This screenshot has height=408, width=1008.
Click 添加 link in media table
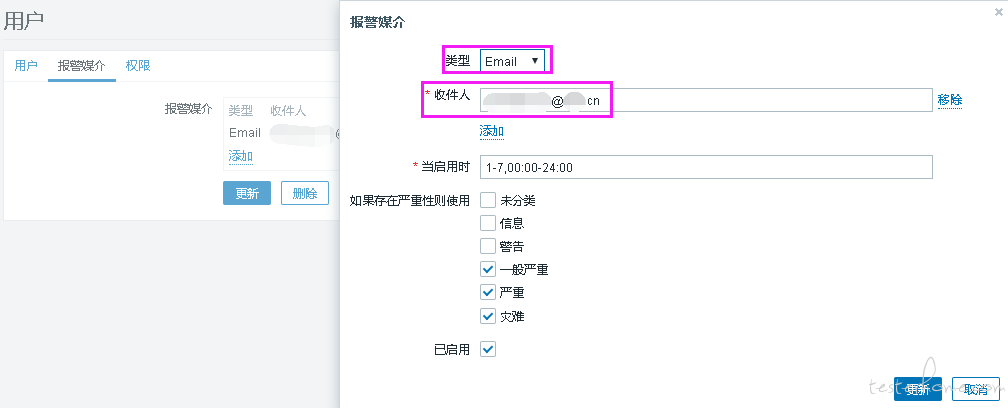click(x=240, y=155)
